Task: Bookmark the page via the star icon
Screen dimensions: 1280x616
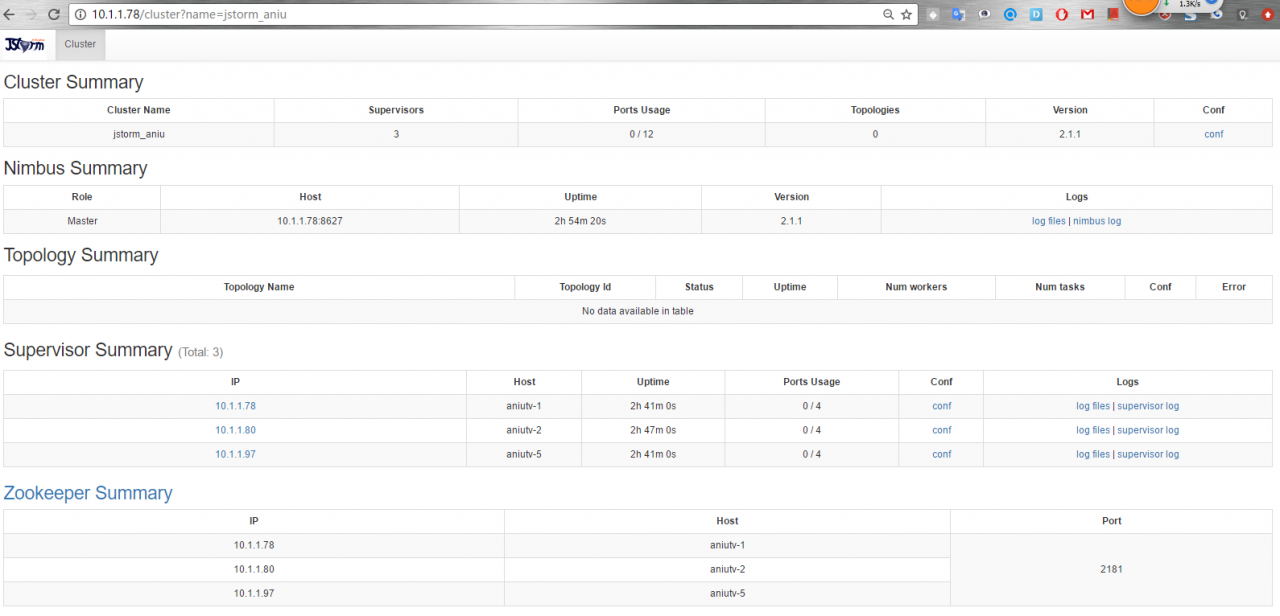Action: tap(906, 14)
